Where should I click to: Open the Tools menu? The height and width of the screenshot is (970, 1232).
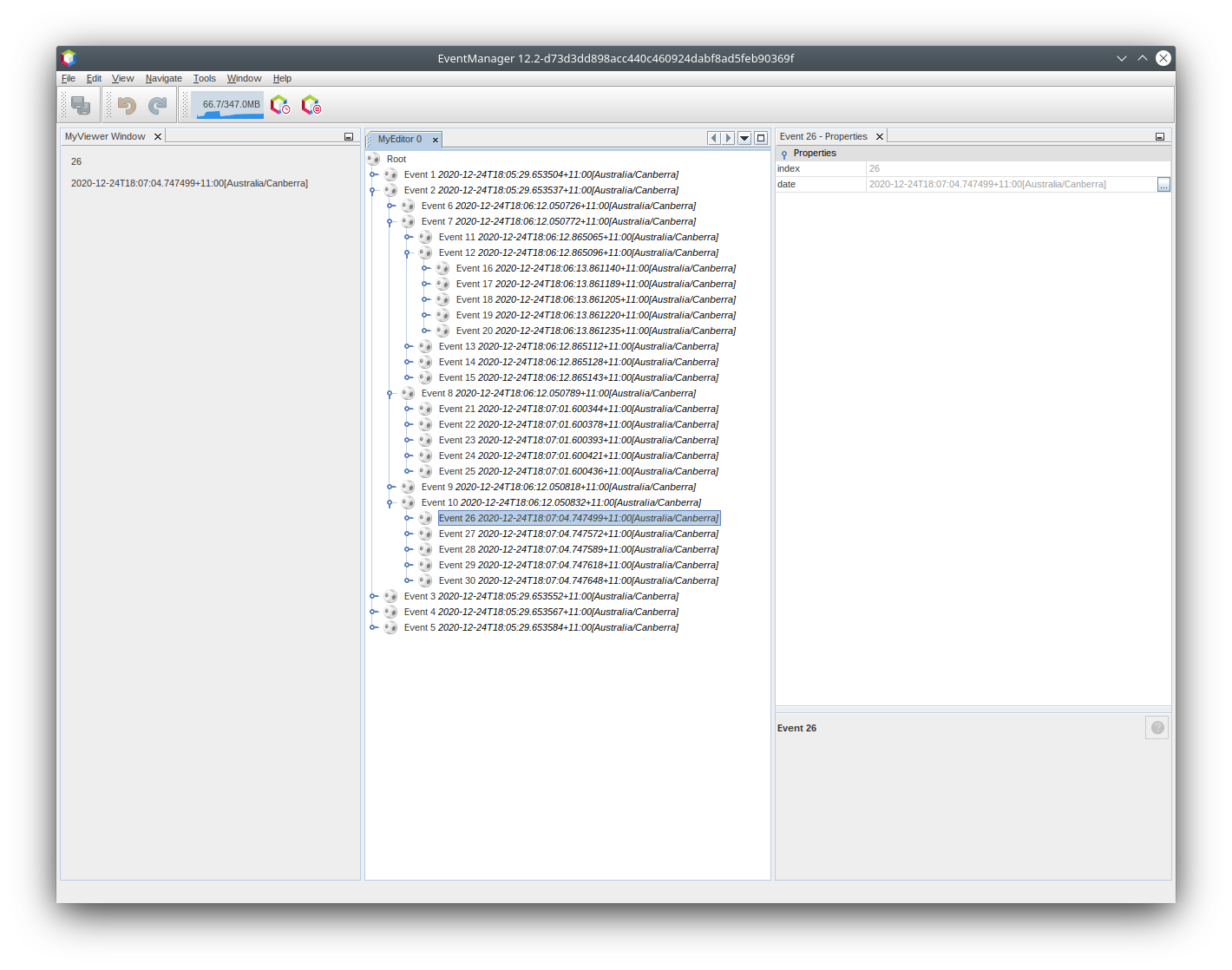204,78
